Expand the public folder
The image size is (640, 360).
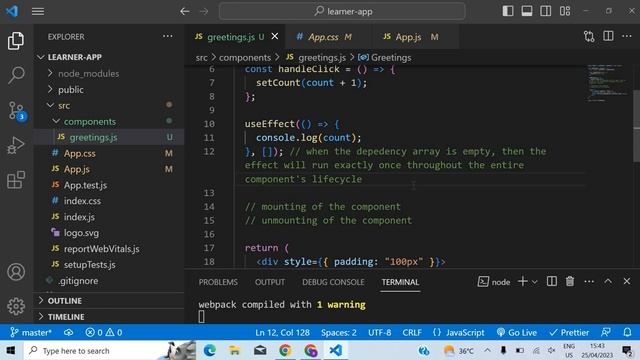click(71, 89)
